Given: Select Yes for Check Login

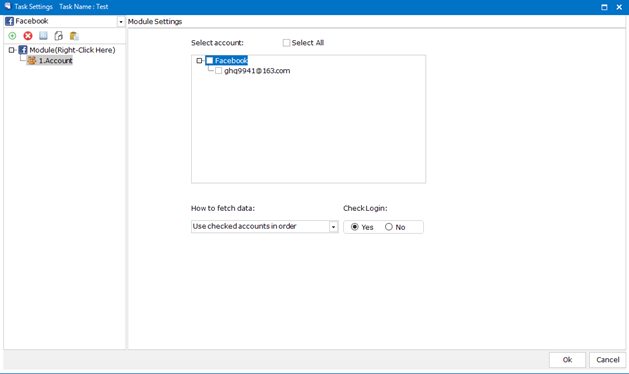Looking at the screenshot, I should pos(355,227).
